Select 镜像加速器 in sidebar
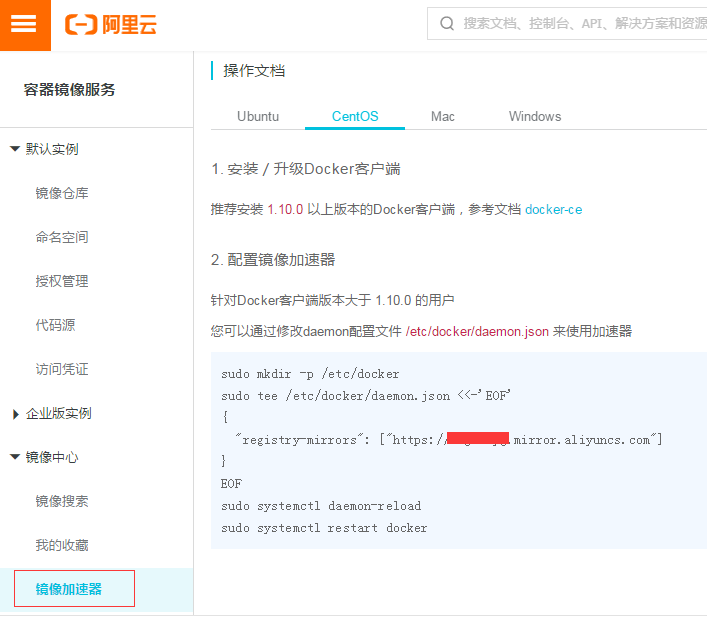This screenshot has width=707, height=626. [x=69, y=589]
